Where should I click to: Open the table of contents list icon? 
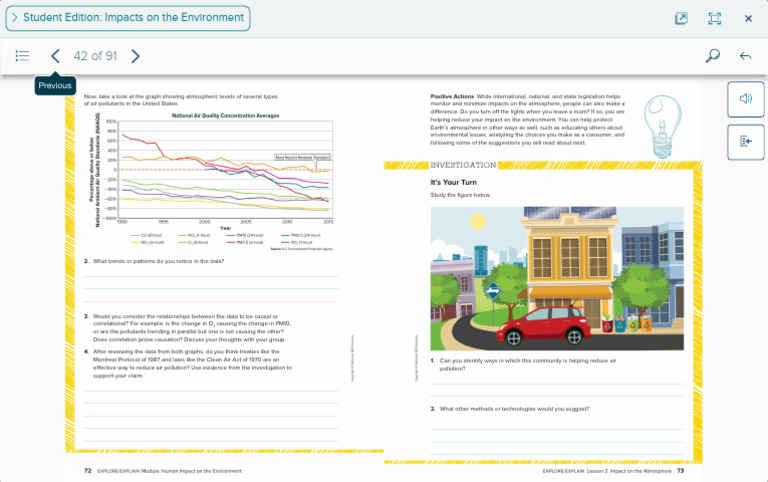[22, 56]
